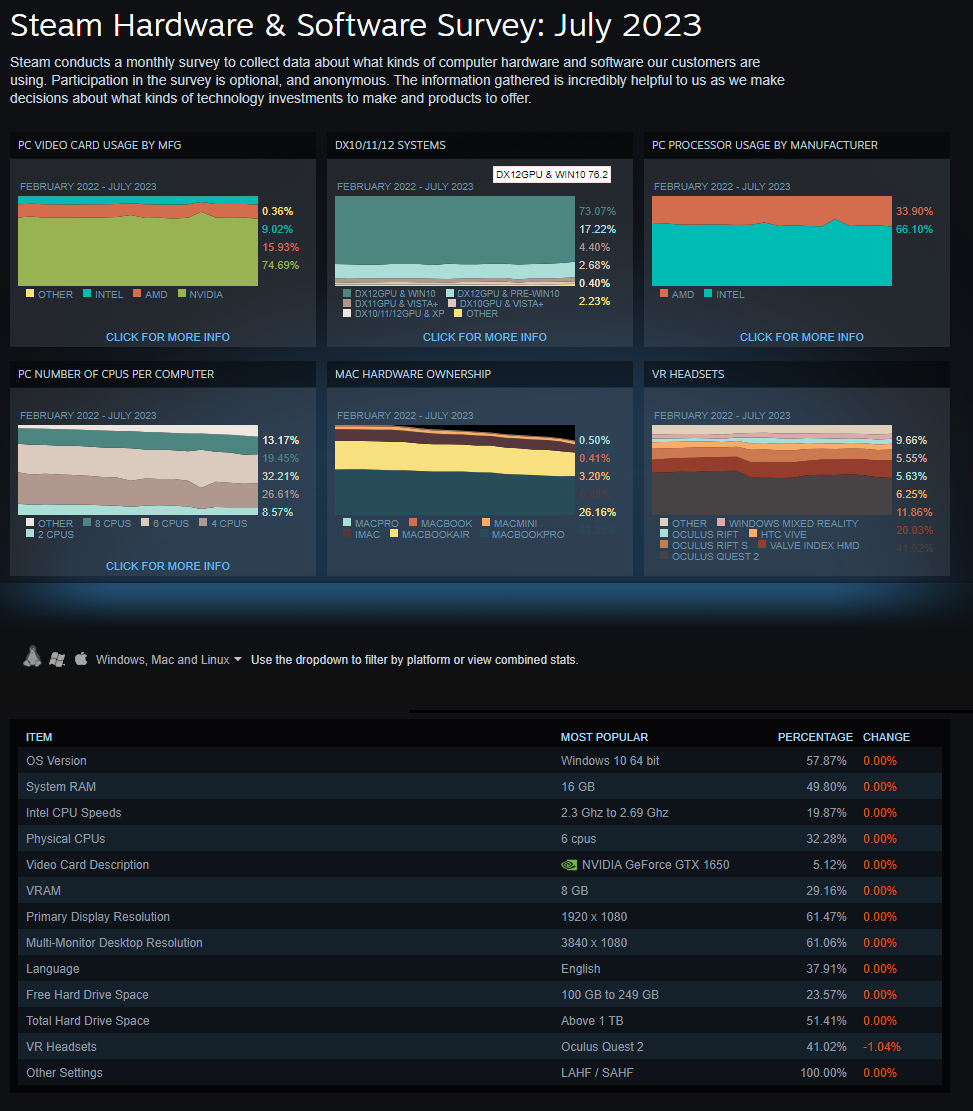The image size is (973, 1111).
Task: Click the Windows logo platform icon
Action: pos(57,660)
